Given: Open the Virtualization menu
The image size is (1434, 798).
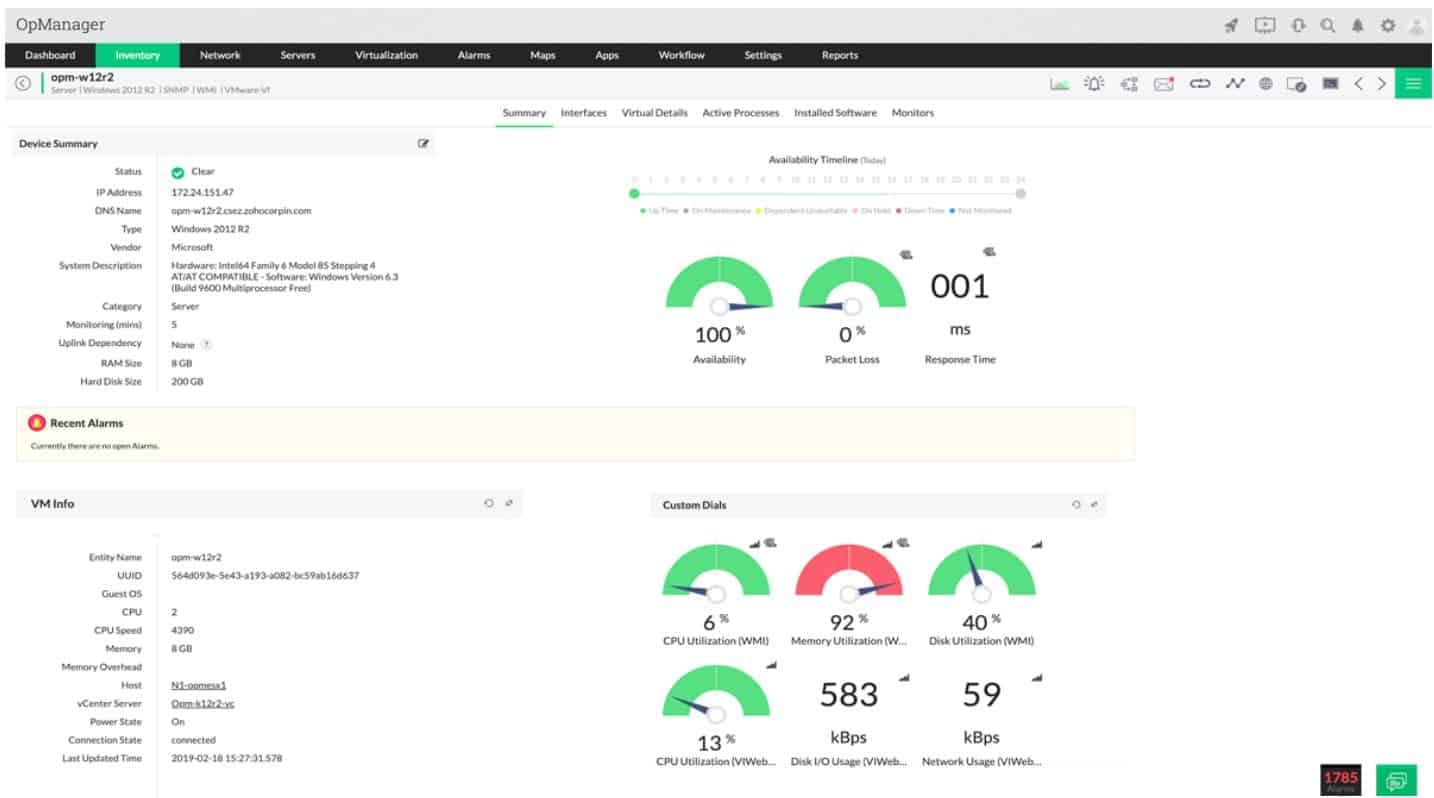Looking at the screenshot, I should click(x=386, y=55).
